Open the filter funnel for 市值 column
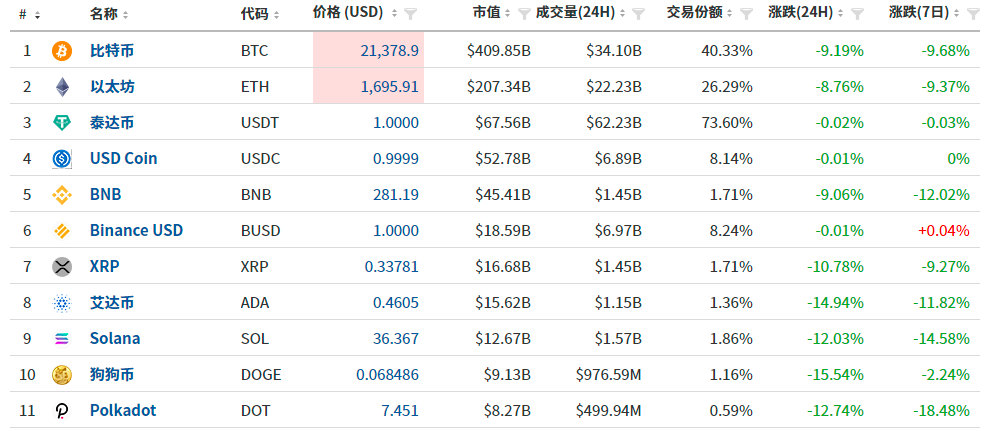The width and height of the screenshot is (992, 431). [x=524, y=13]
